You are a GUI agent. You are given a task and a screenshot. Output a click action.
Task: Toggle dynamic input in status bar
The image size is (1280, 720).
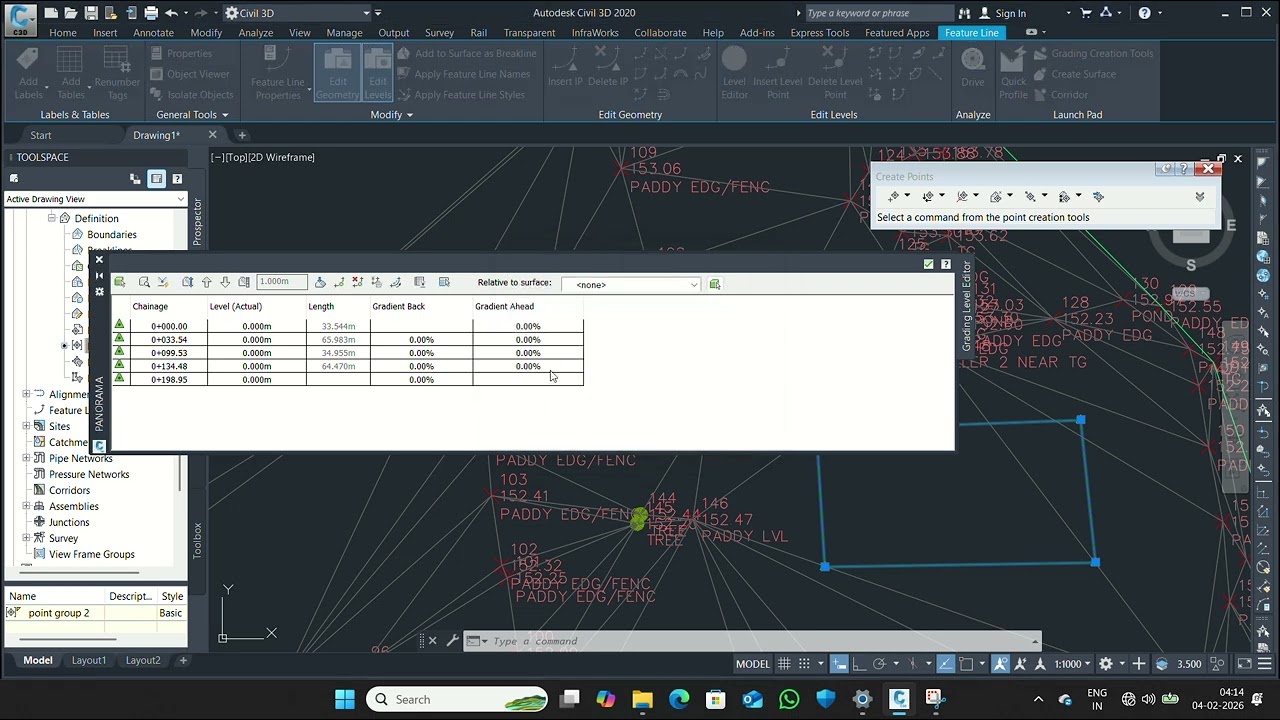point(839,663)
